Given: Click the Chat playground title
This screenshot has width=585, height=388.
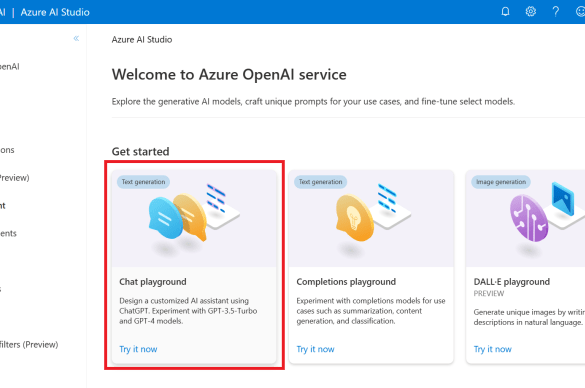Looking at the screenshot, I should coord(153,282).
